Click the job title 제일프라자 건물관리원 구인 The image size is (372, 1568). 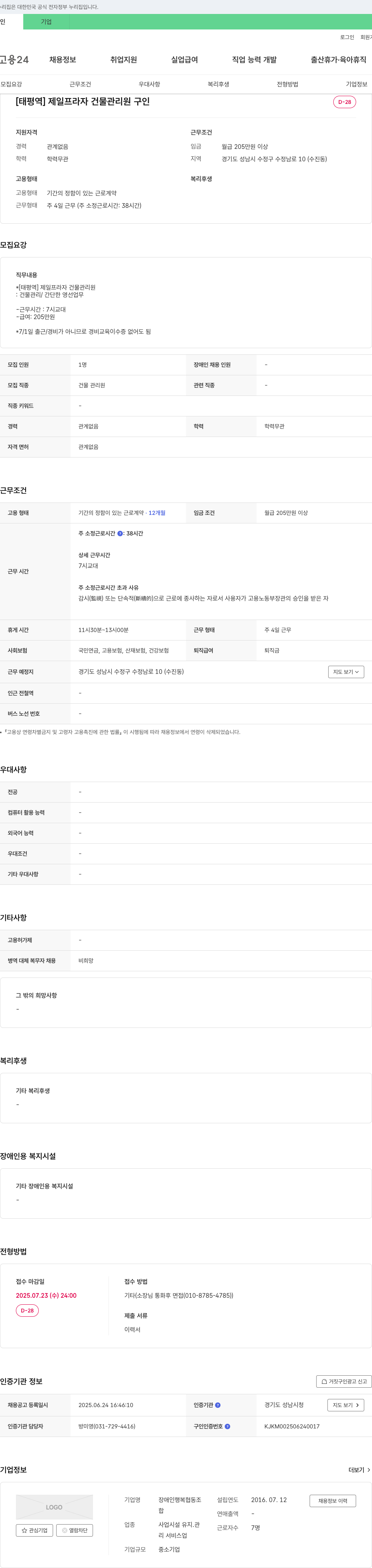pos(83,102)
